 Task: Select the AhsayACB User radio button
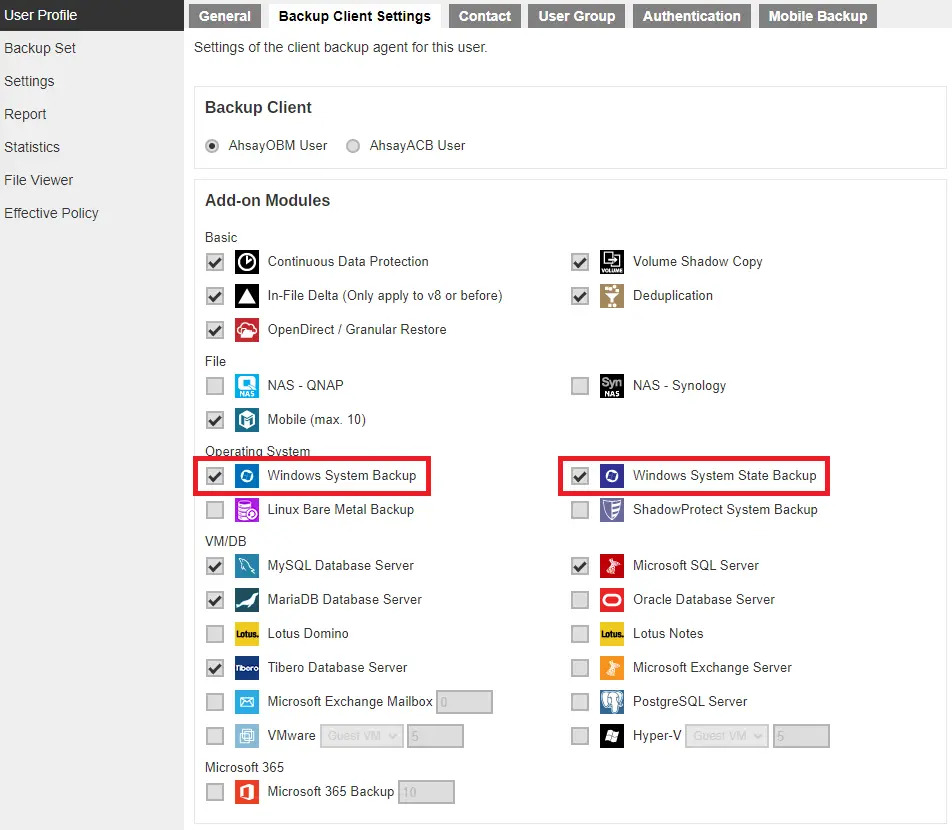pos(353,146)
